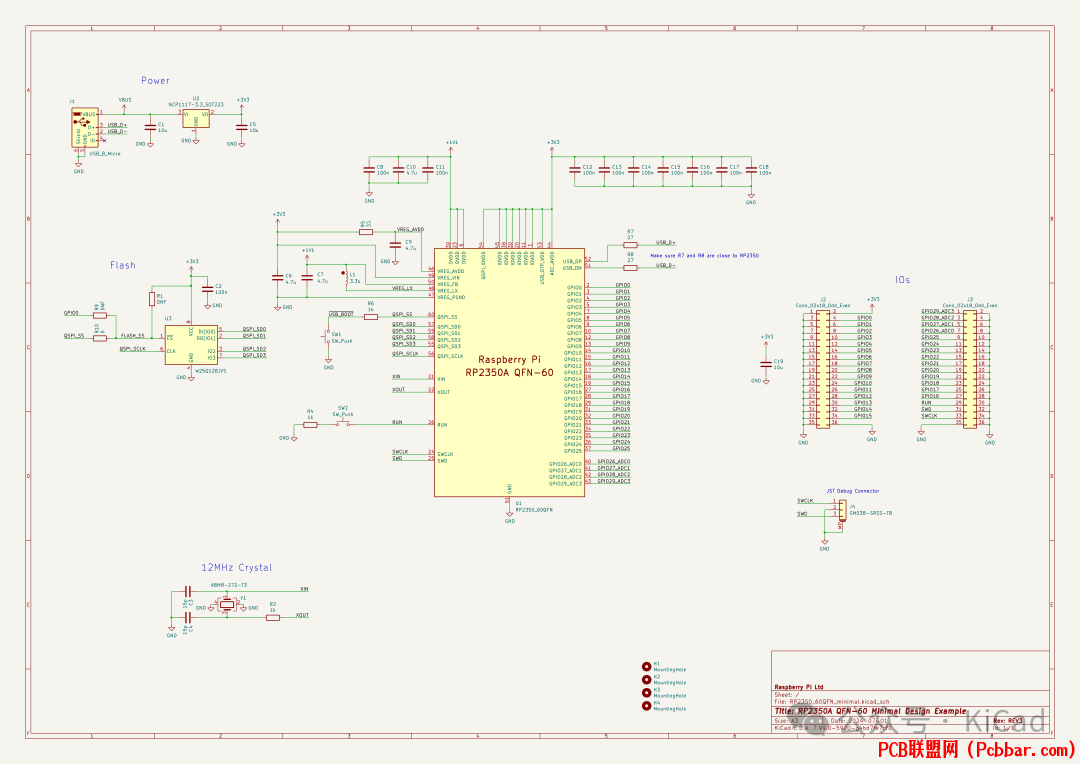This screenshot has height=764, width=1080.
Task: Click capacitor C2 in the Flash section
Action: [x=207, y=289]
